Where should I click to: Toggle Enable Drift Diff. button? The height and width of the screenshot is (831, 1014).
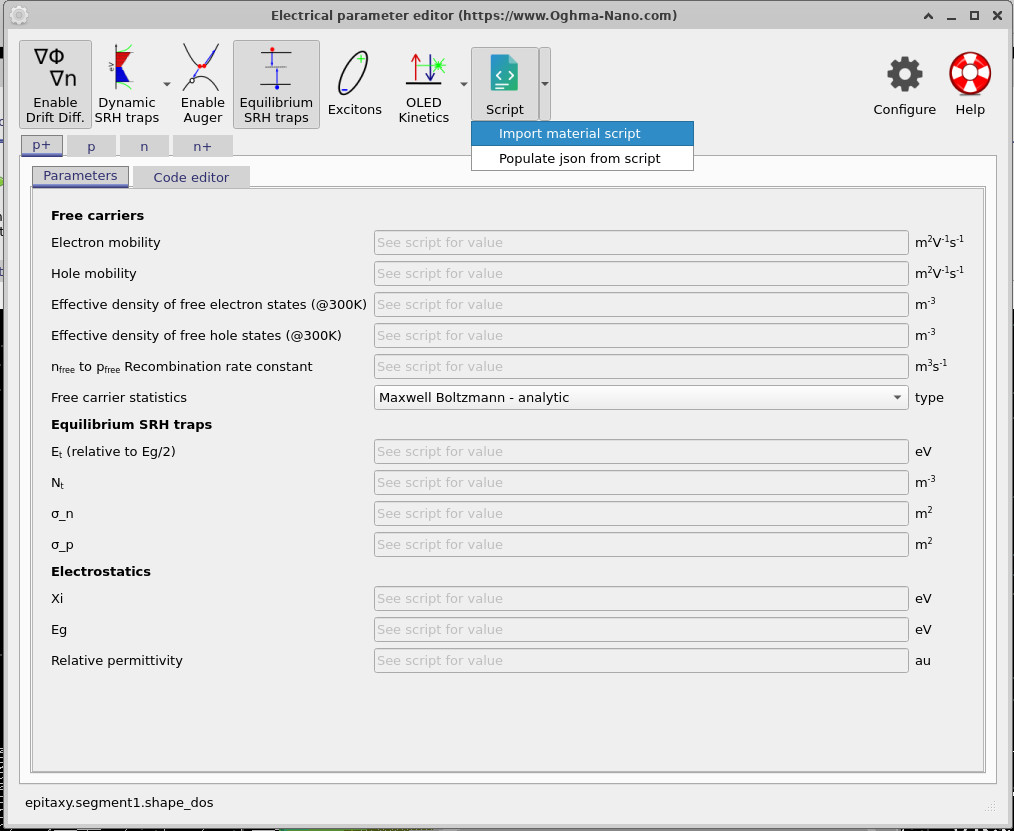(55, 84)
